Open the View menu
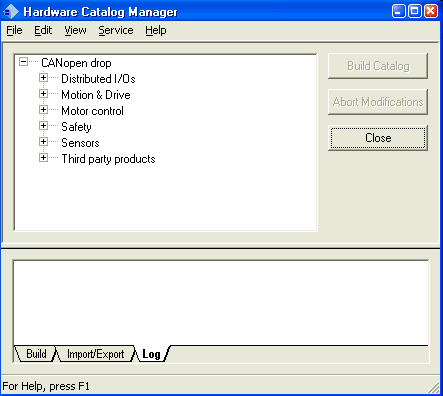 [75, 30]
